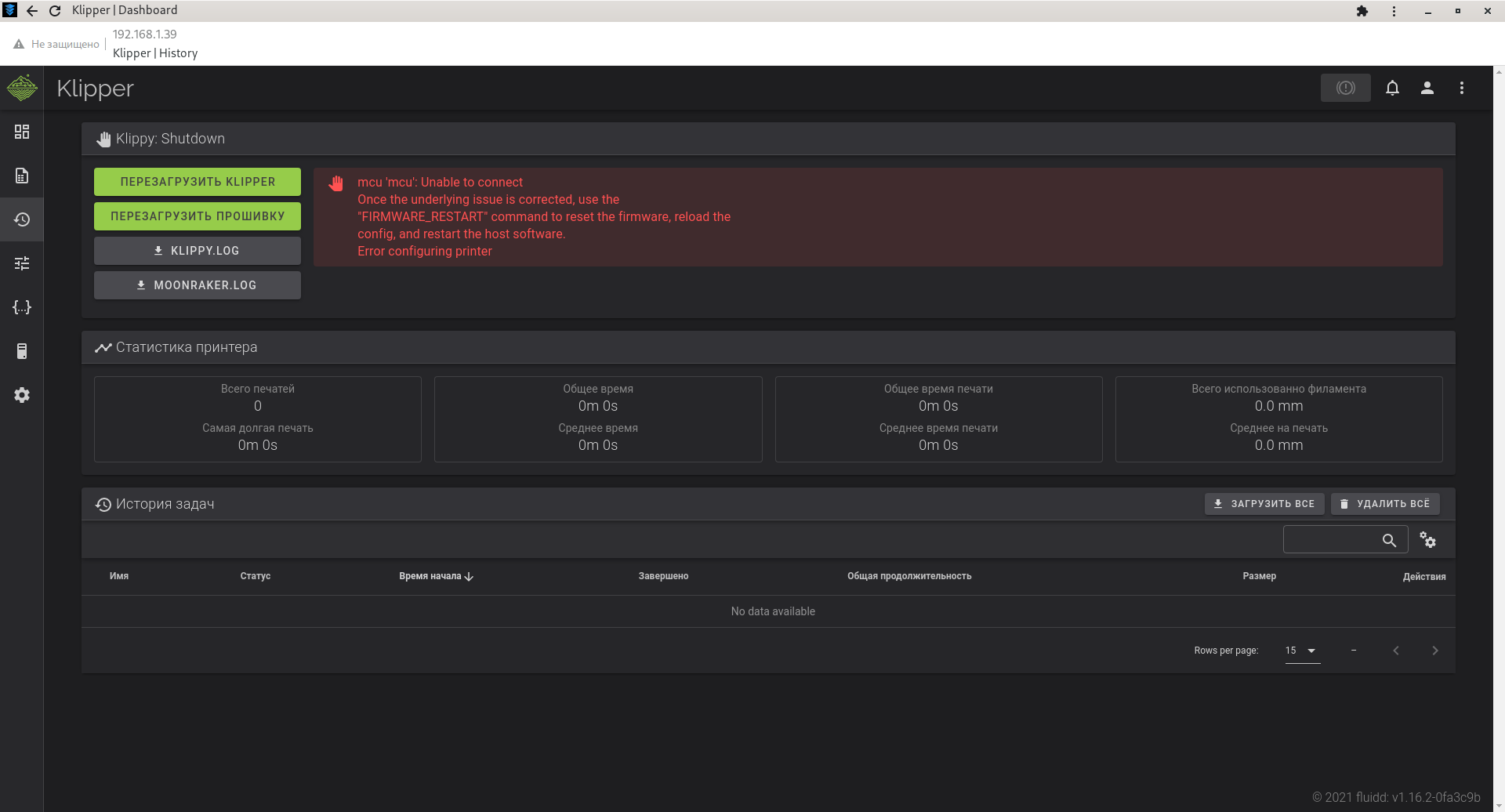The image size is (1505, 812).
Task: Download MOONRAKER.LOG file
Action: pyautogui.click(x=198, y=285)
